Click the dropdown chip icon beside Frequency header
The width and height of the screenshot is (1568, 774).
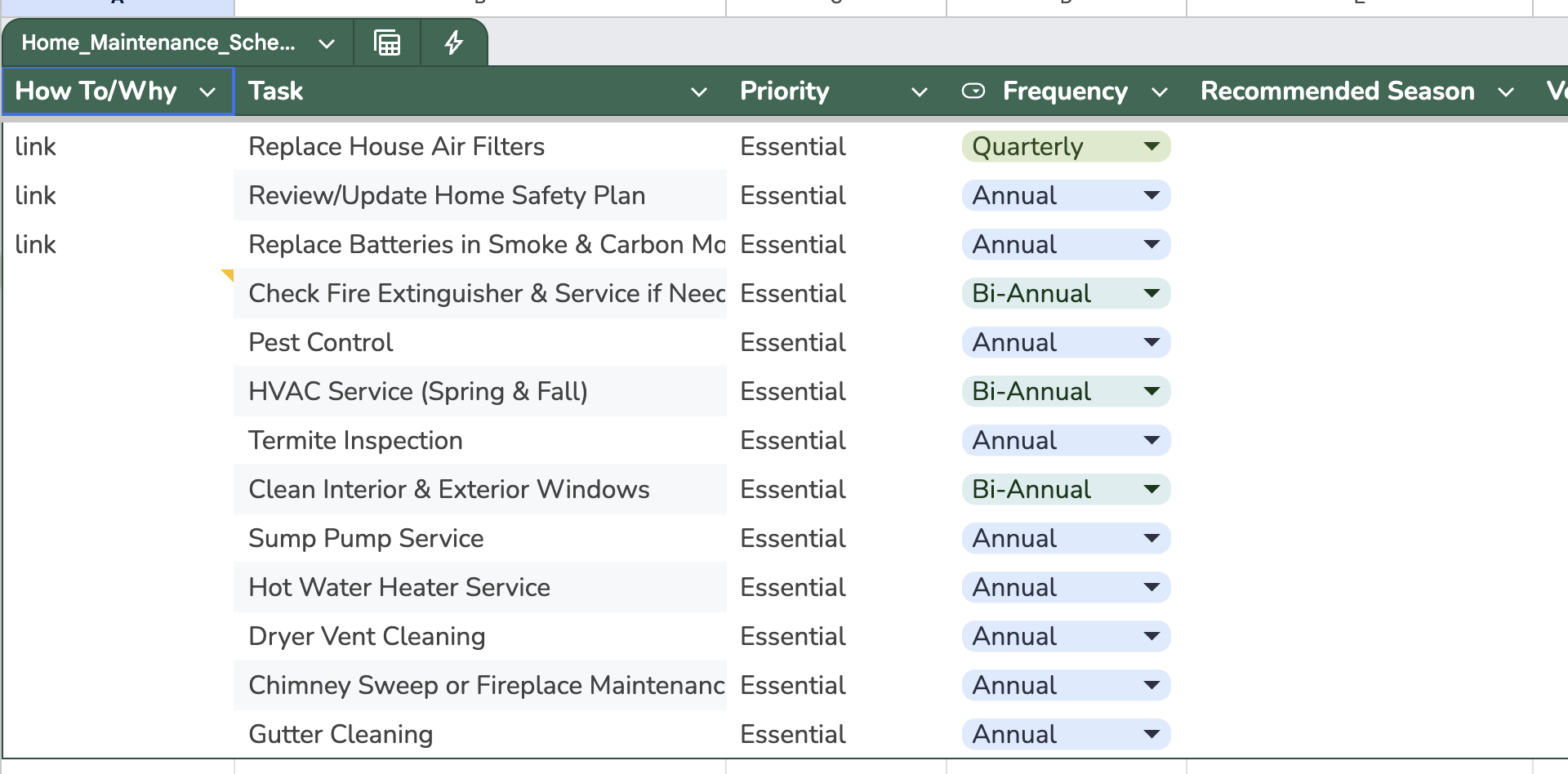coord(973,91)
